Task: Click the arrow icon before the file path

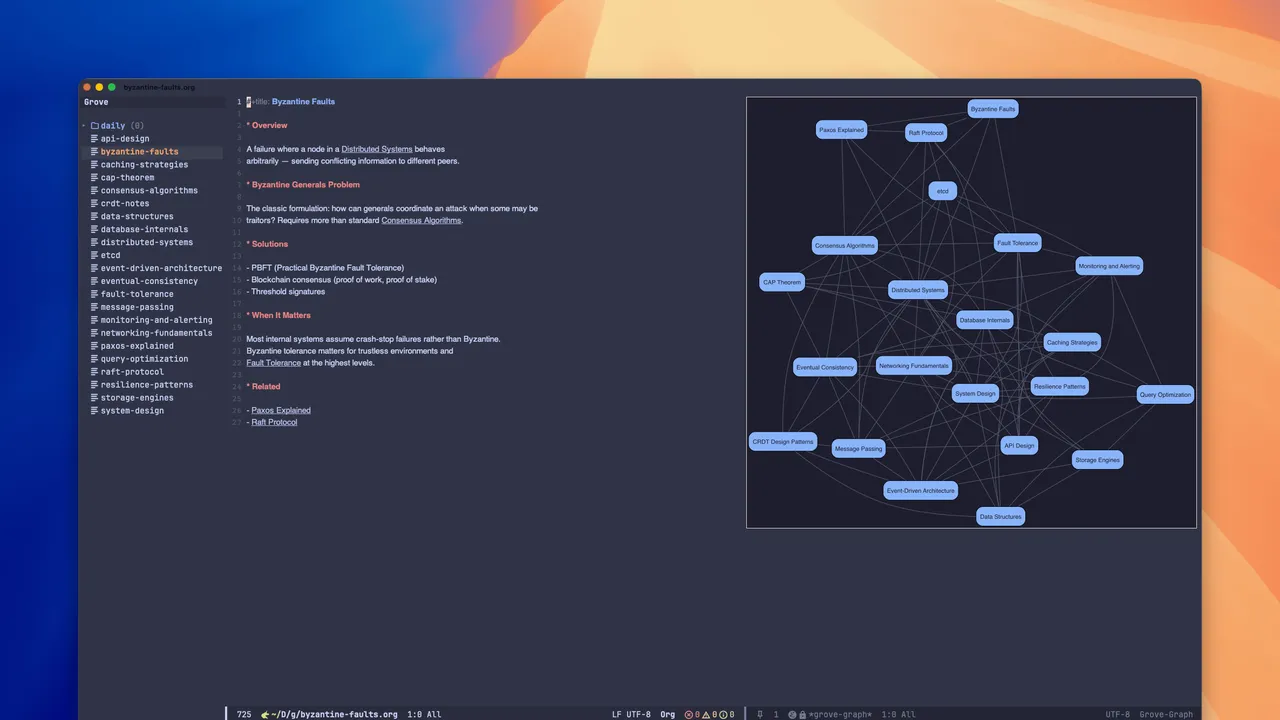Action: pos(265,715)
